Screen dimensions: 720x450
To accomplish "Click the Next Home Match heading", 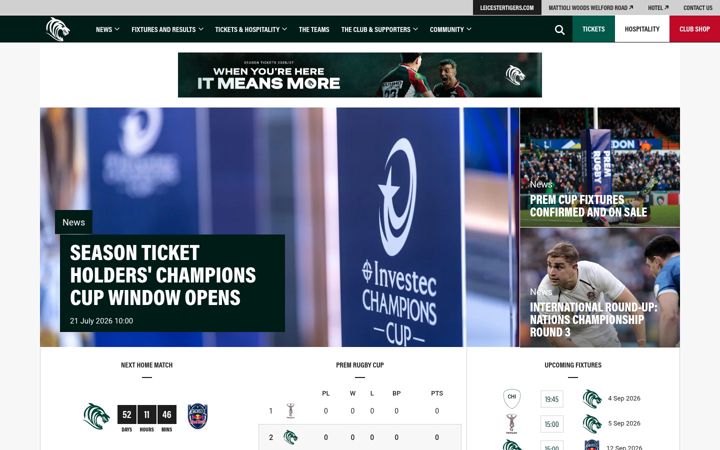I will click(146, 365).
